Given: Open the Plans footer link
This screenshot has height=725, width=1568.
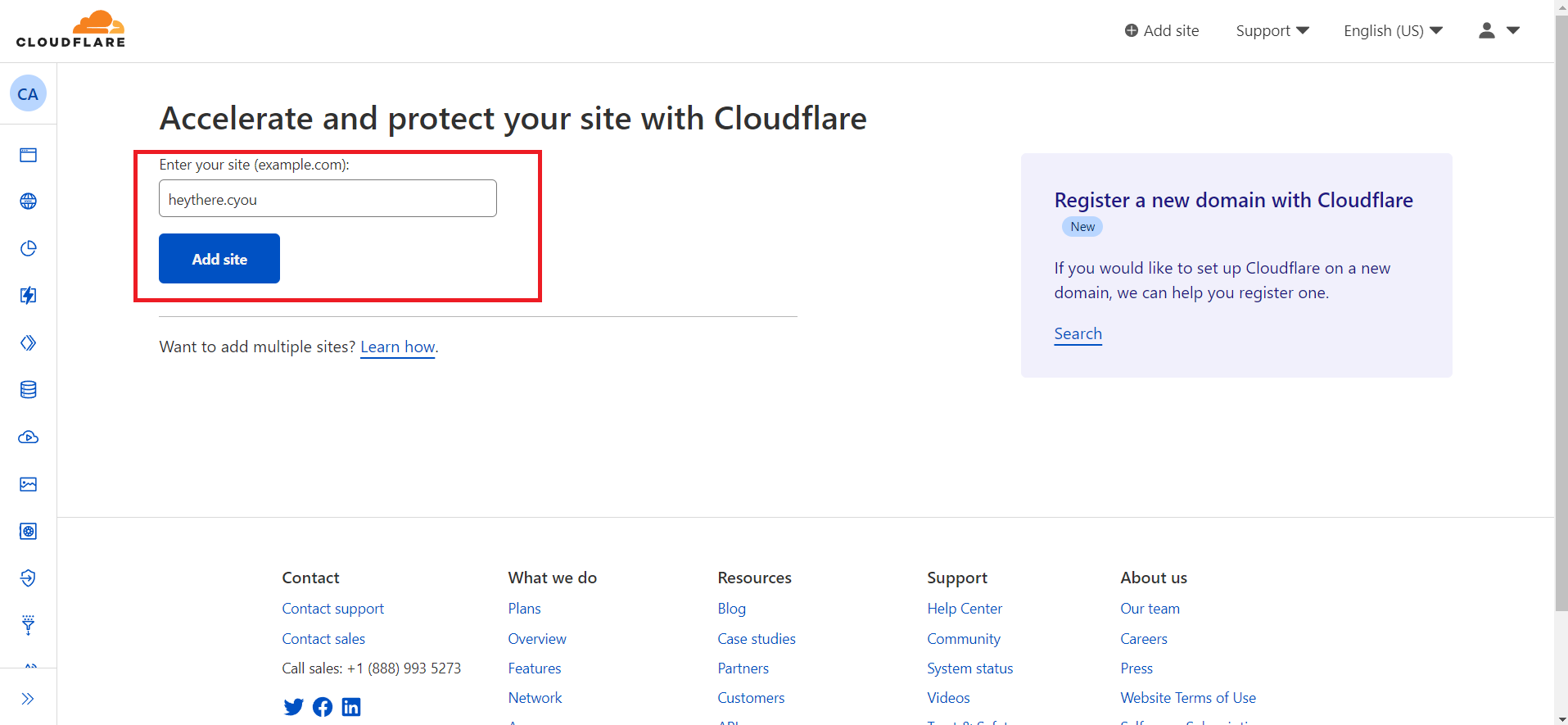Looking at the screenshot, I should point(524,609).
